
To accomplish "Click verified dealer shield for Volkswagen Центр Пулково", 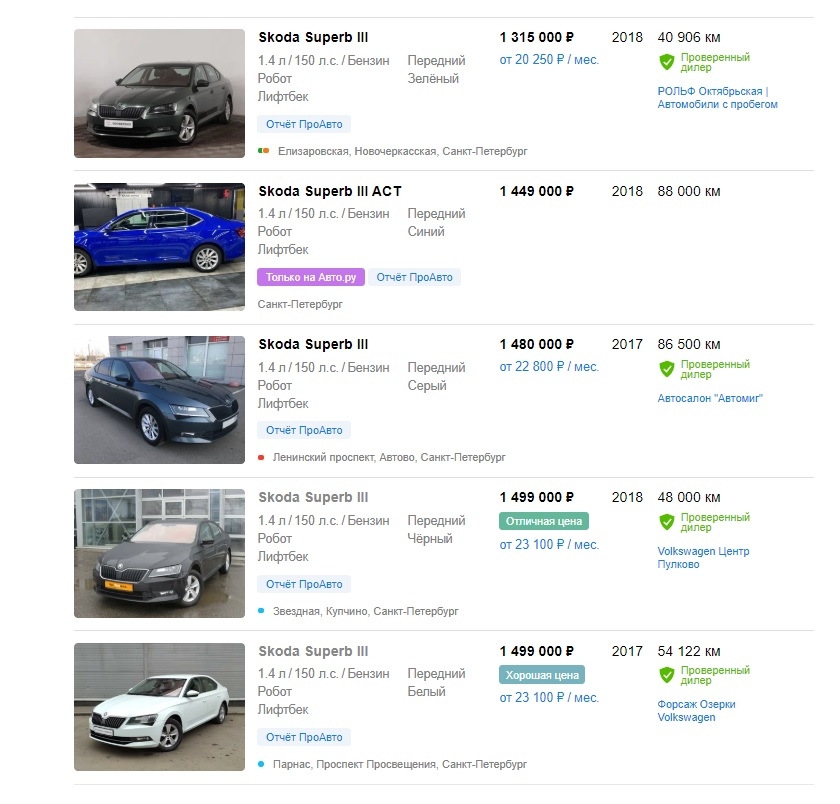I will tap(666, 522).
